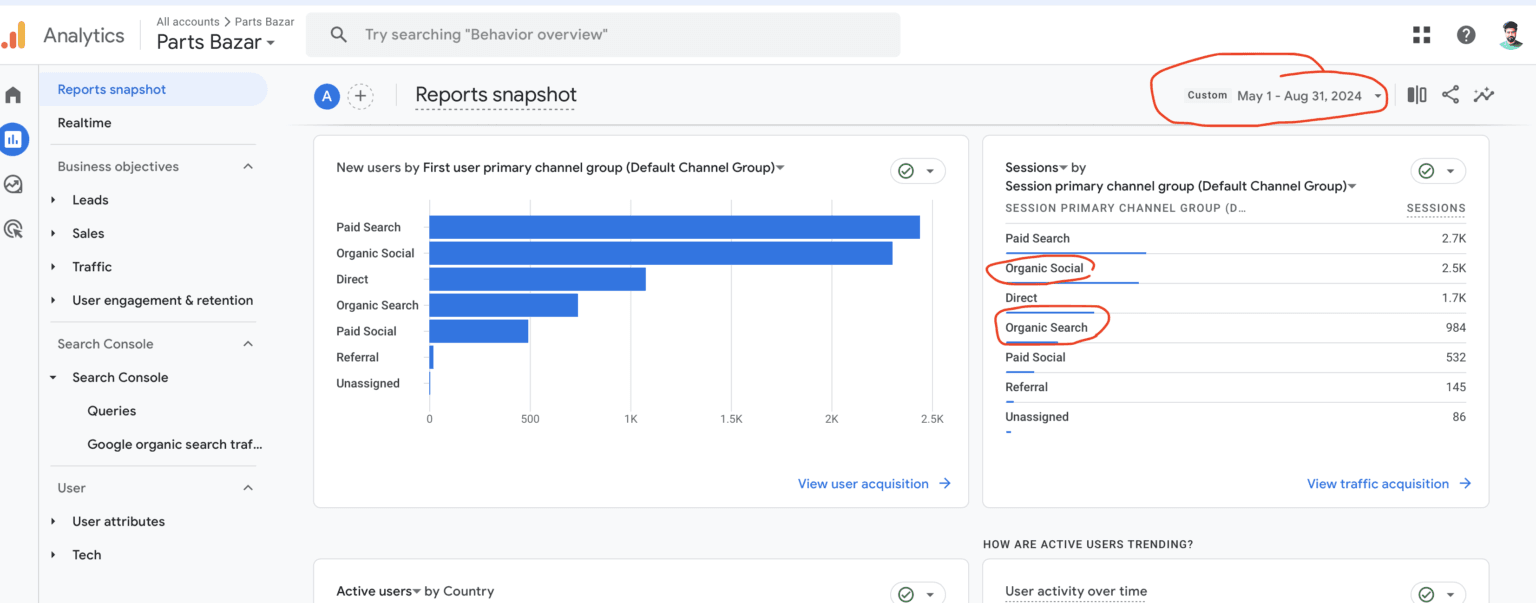The image size is (1536, 603).
Task: Open the Parts Bazar account selector
Action: click(215, 42)
